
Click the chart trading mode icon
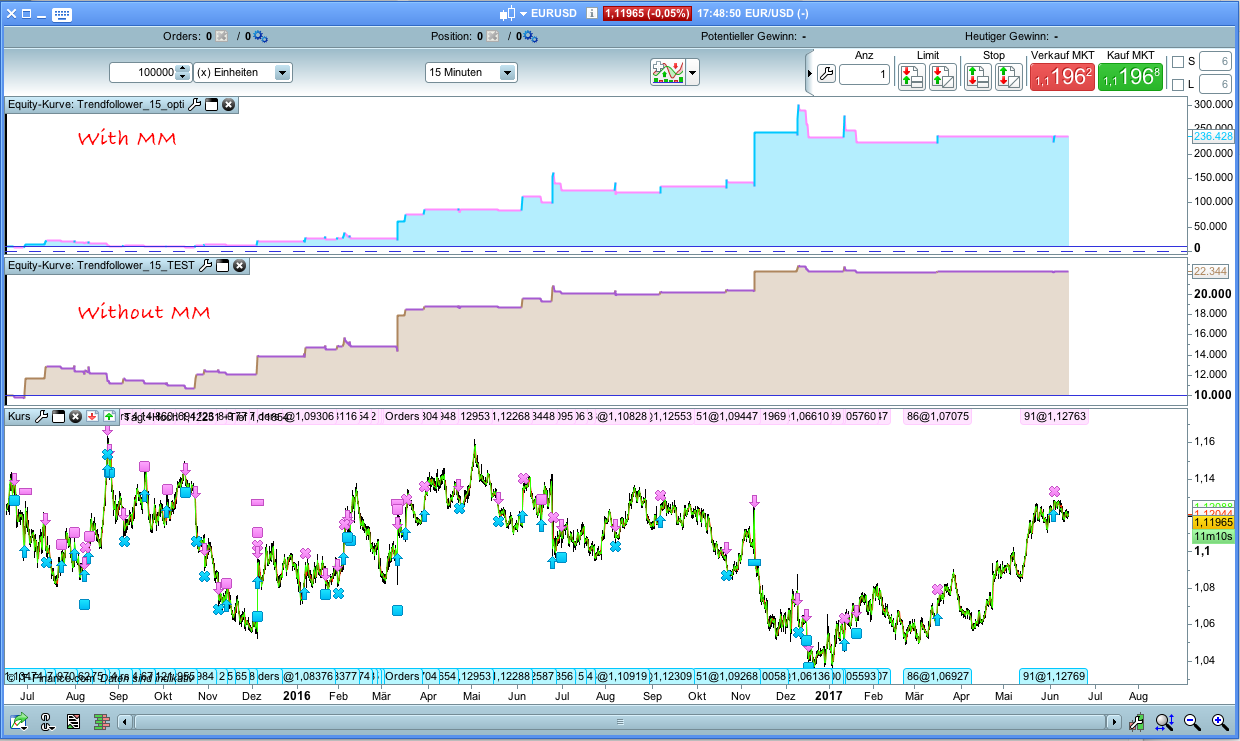(x=667, y=72)
